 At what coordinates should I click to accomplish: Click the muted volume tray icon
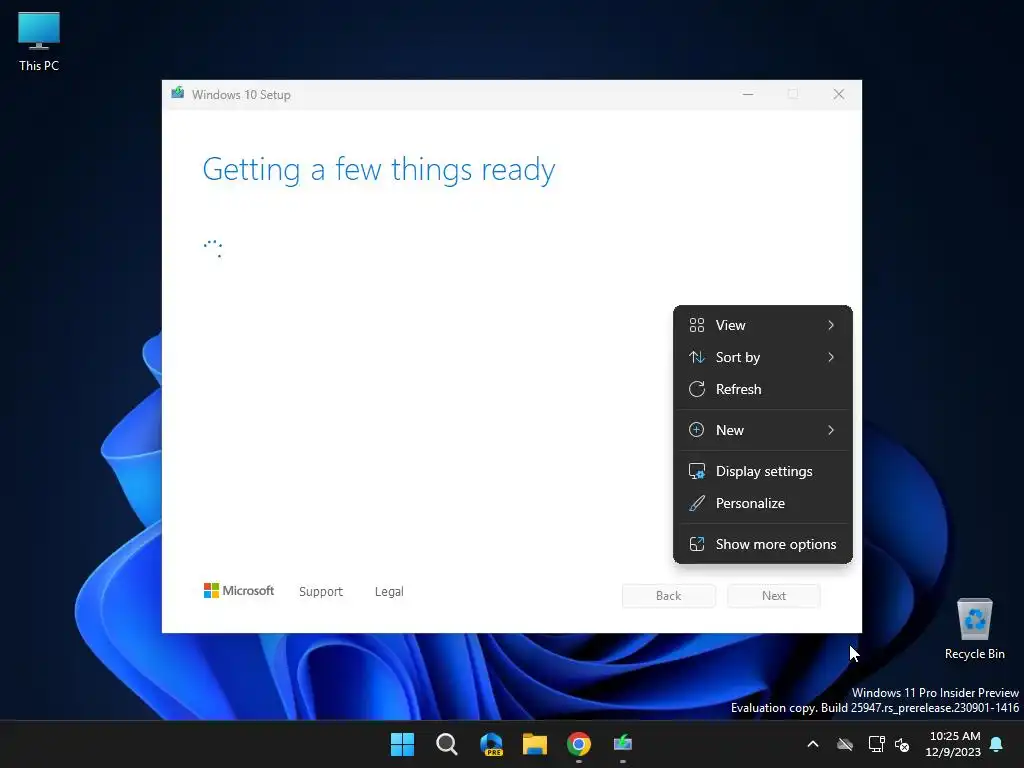click(903, 744)
